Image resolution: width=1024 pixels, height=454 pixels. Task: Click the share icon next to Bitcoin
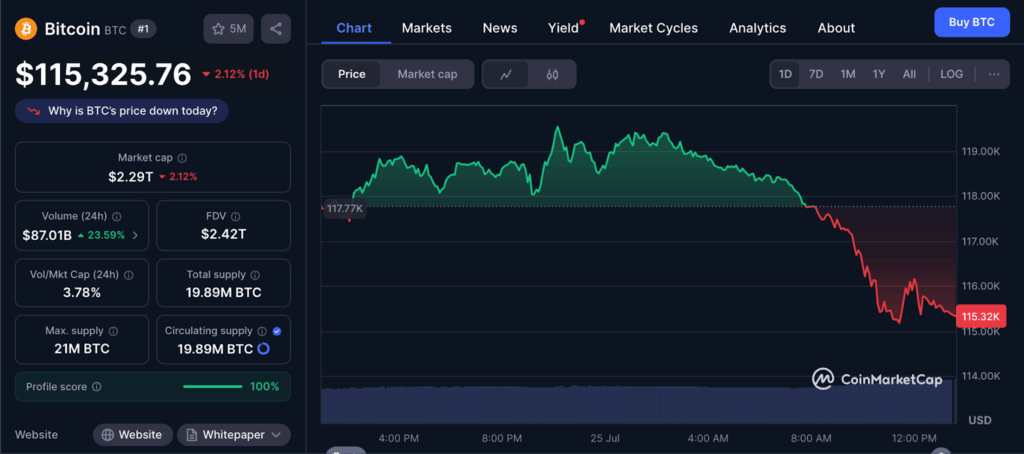click(x=275, y=29)
